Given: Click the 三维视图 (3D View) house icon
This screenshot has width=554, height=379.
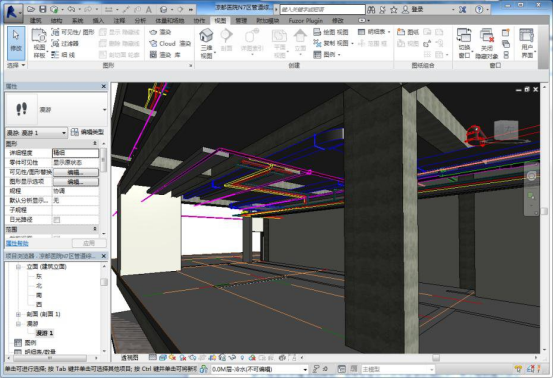Looking at the screenshot, I should tap(206, 43).
